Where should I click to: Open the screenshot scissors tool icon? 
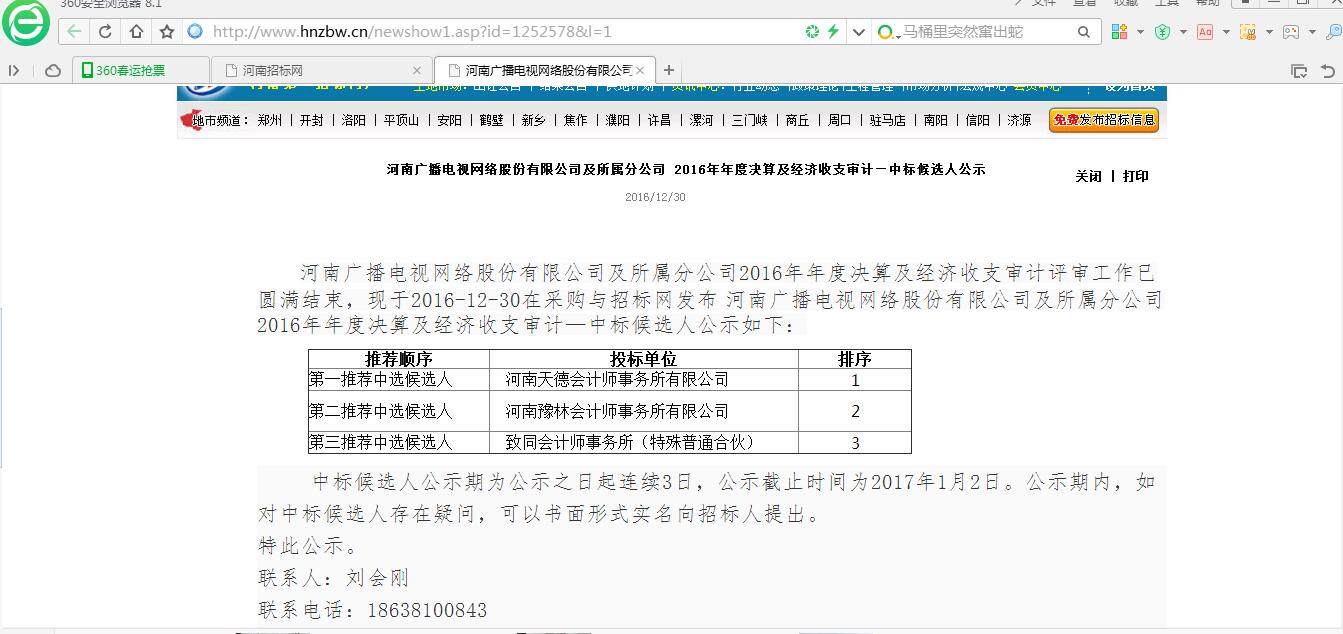coord(1247,32)
